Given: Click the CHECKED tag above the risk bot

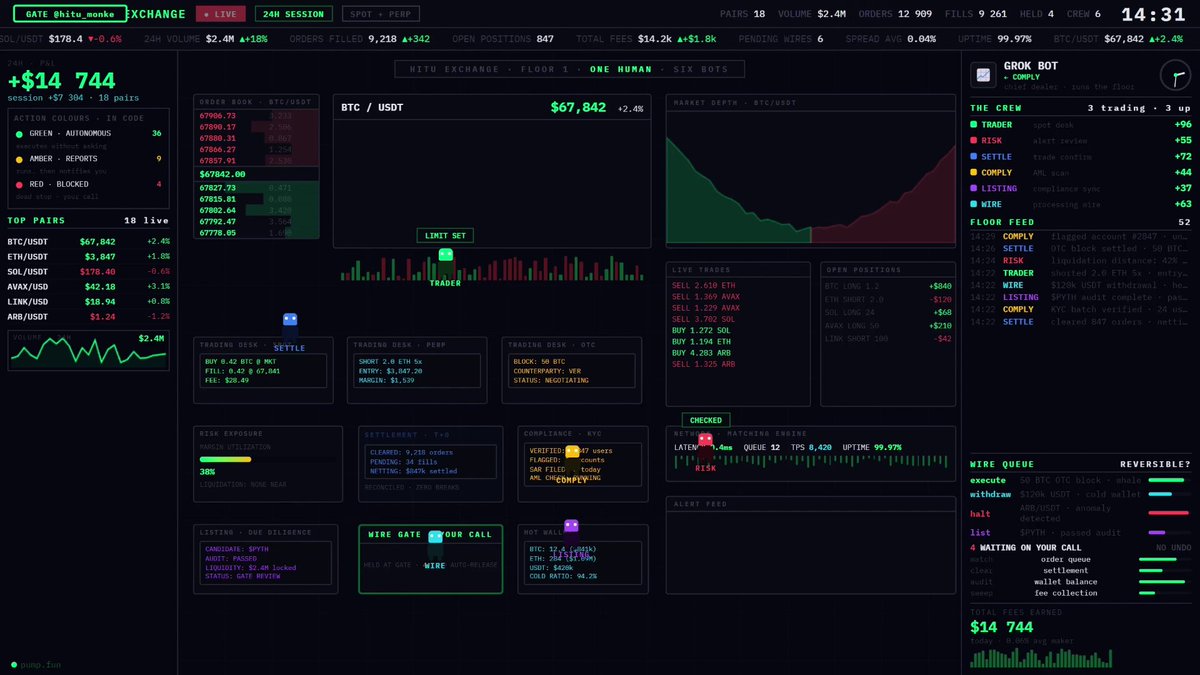Looking at the screenshot, I should (706, 420).
